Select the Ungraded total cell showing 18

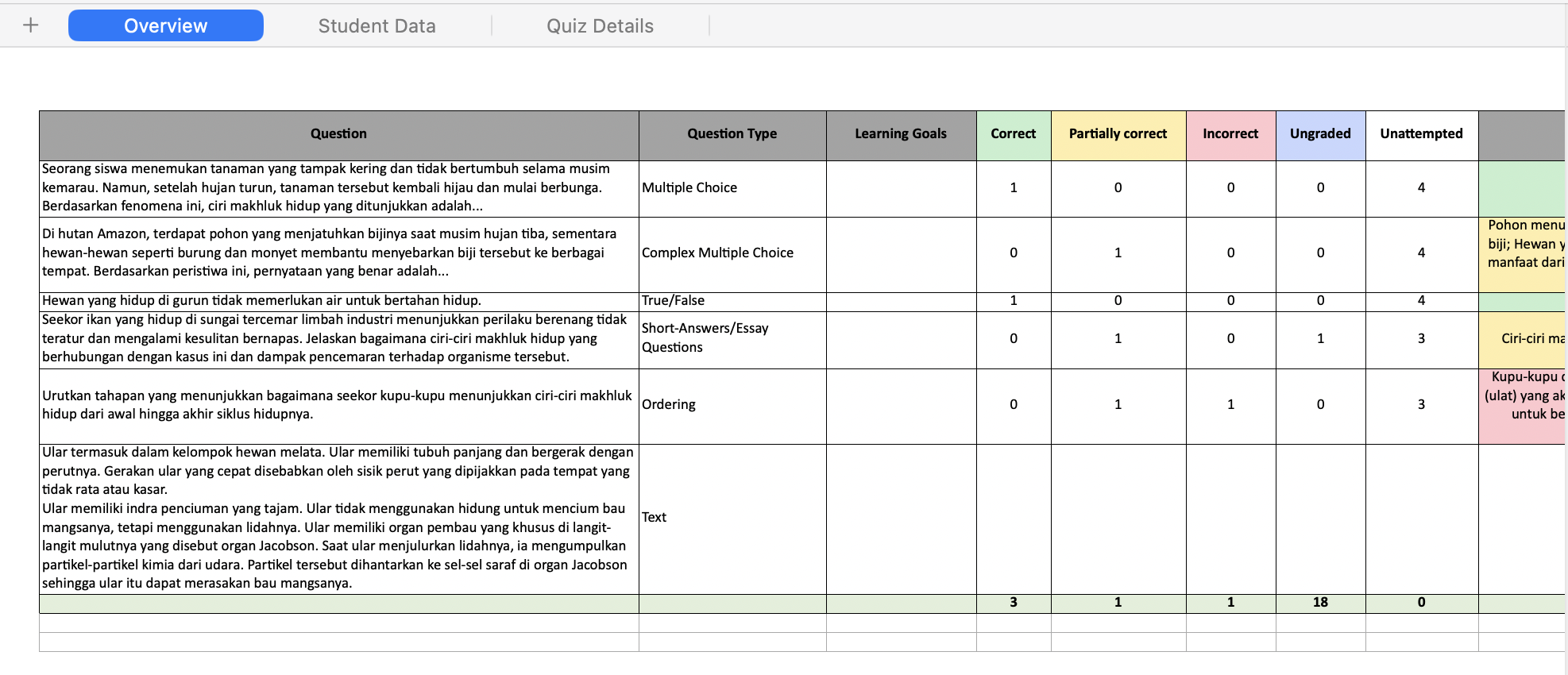coord(1319,603)
